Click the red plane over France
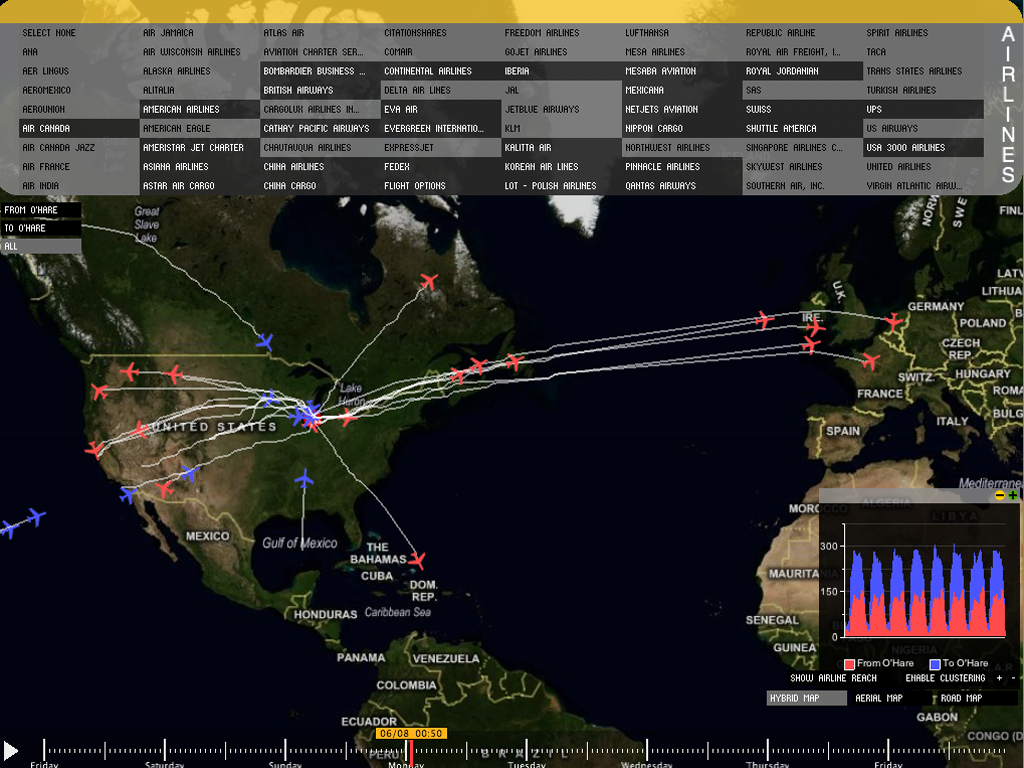Image resolution: width=1024 pixels, height=768 pixels. click(871, 360)
